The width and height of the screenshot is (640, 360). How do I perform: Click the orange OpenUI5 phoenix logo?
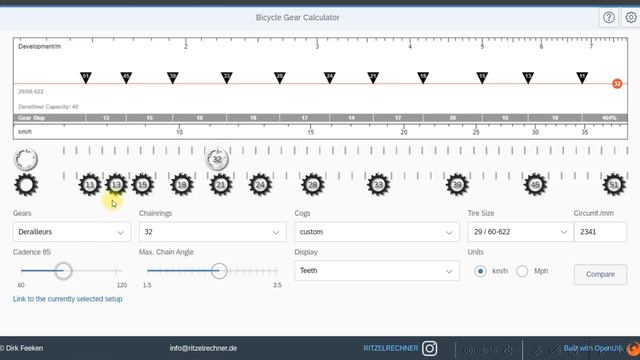(x=633, y=349)
